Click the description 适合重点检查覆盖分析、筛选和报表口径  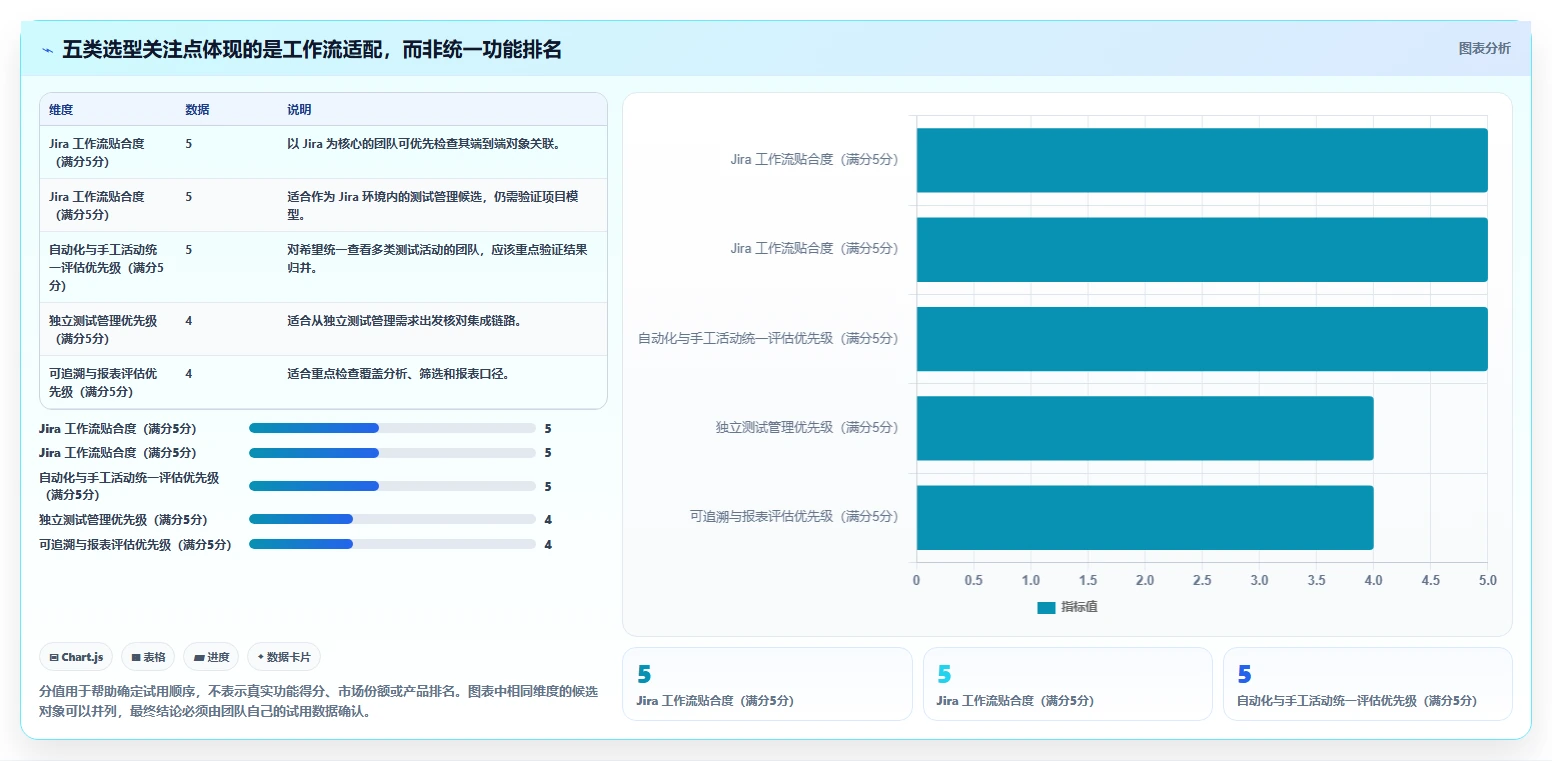click(x=399, y=374)
